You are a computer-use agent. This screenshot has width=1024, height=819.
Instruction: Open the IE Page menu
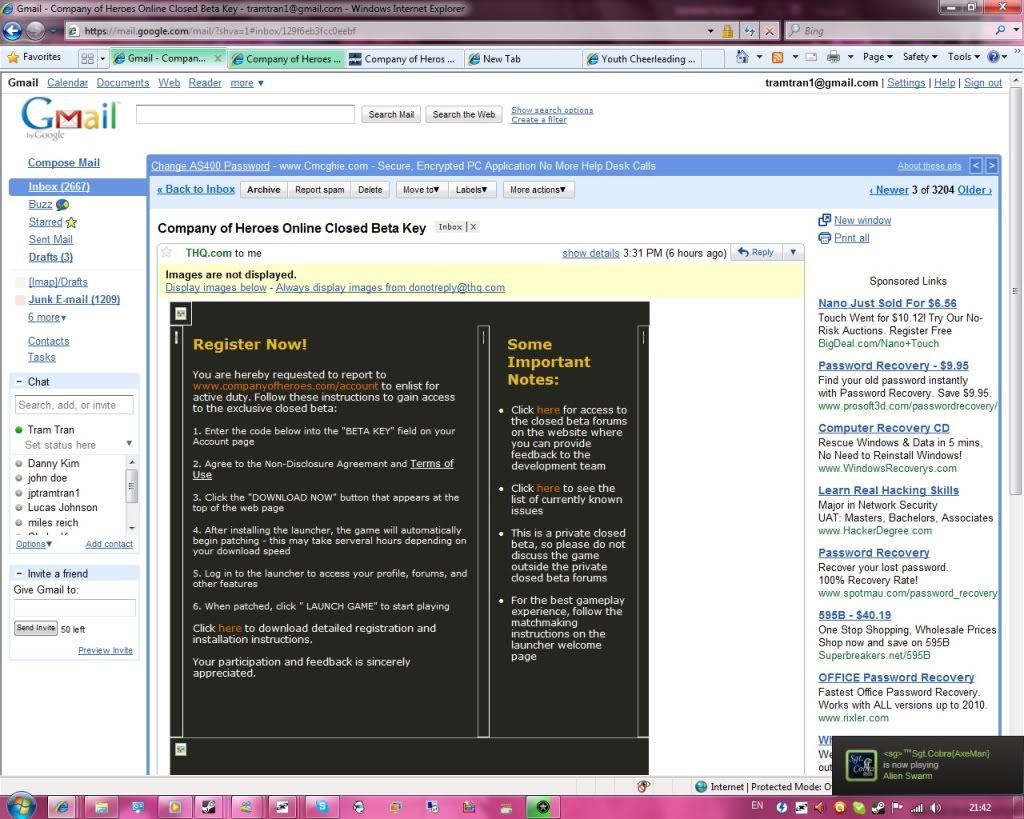coord(877,57)
